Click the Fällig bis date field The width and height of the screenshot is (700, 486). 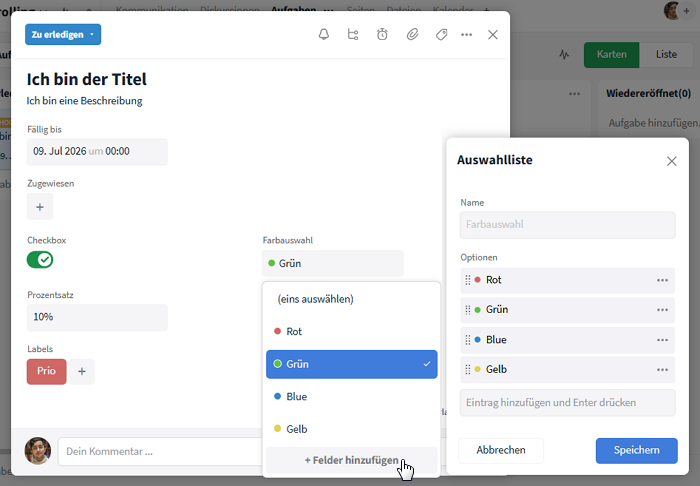tap(97, 151)
